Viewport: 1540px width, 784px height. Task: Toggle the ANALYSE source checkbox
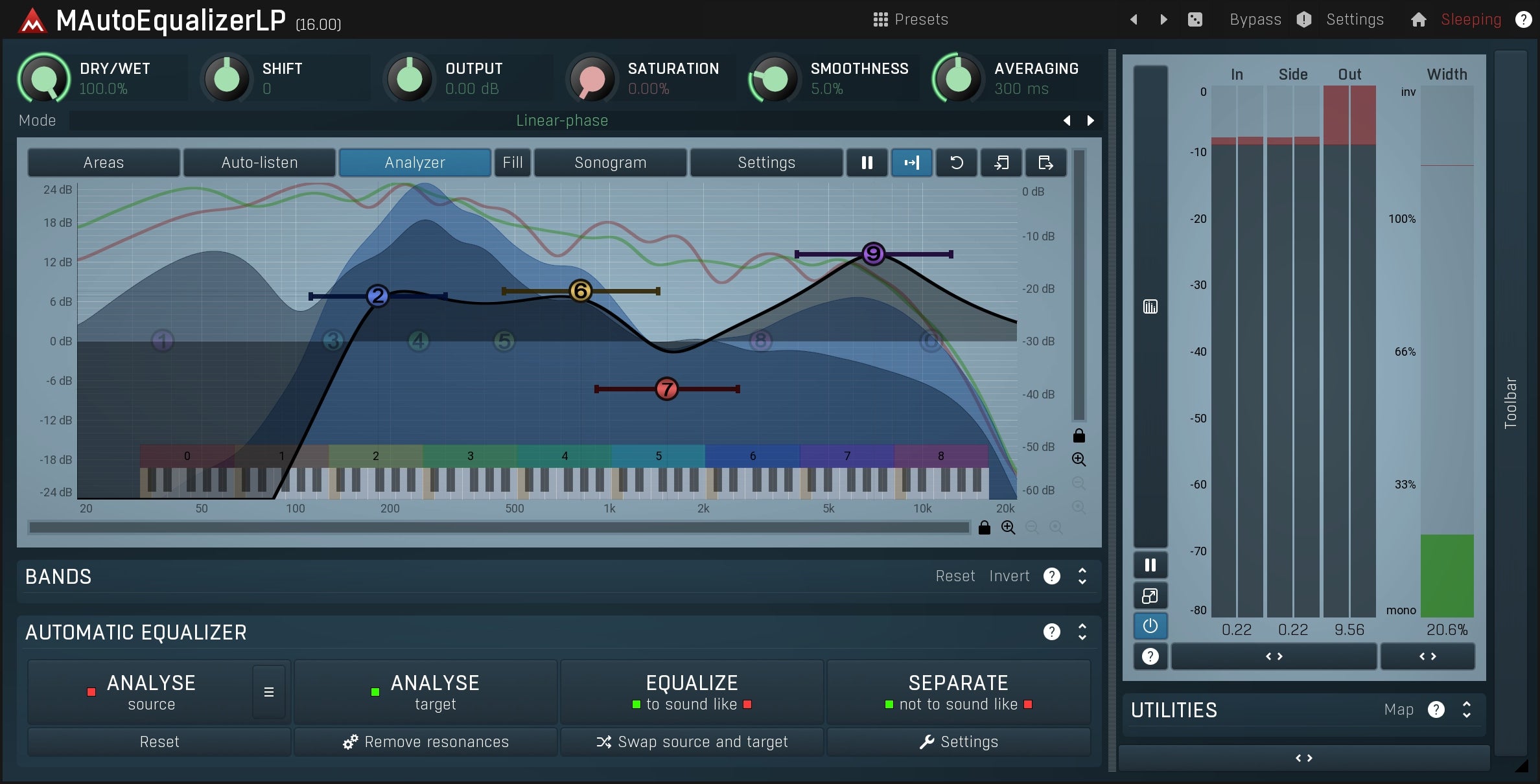[x=91, y=692]
